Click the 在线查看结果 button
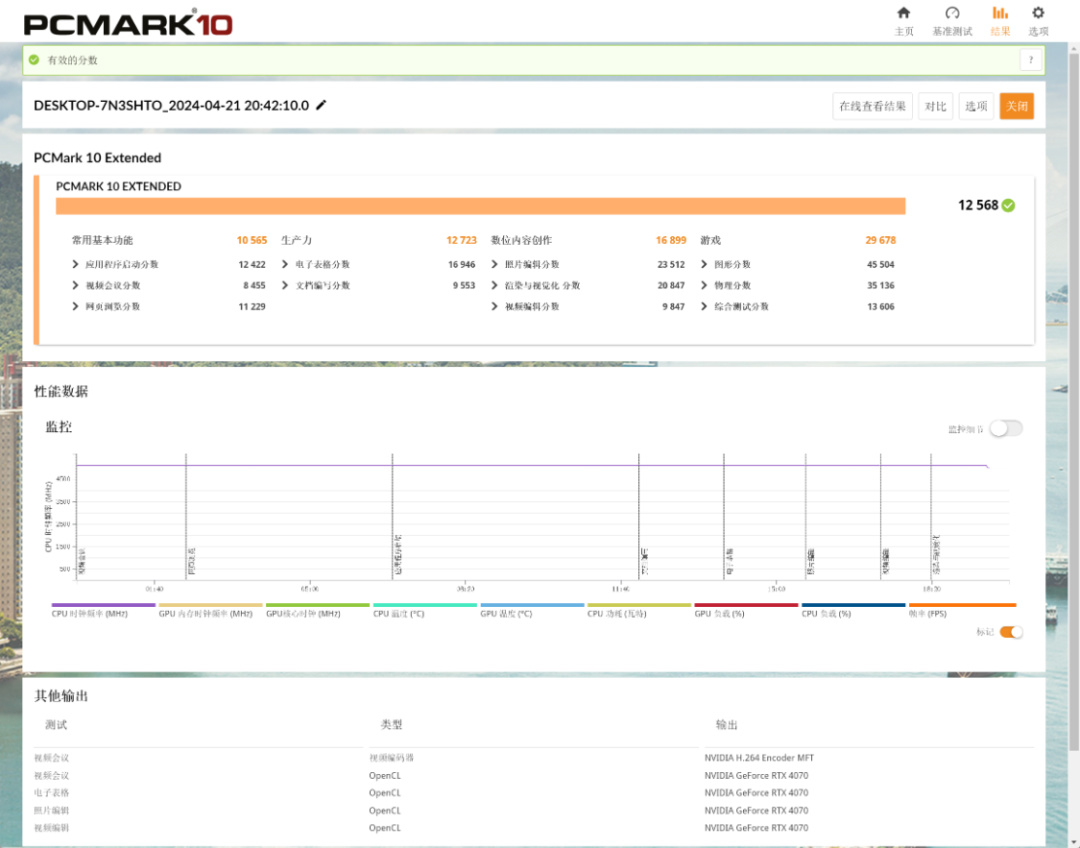The width and height of the screenshot is (1080, 848). (x=872, y=106)
